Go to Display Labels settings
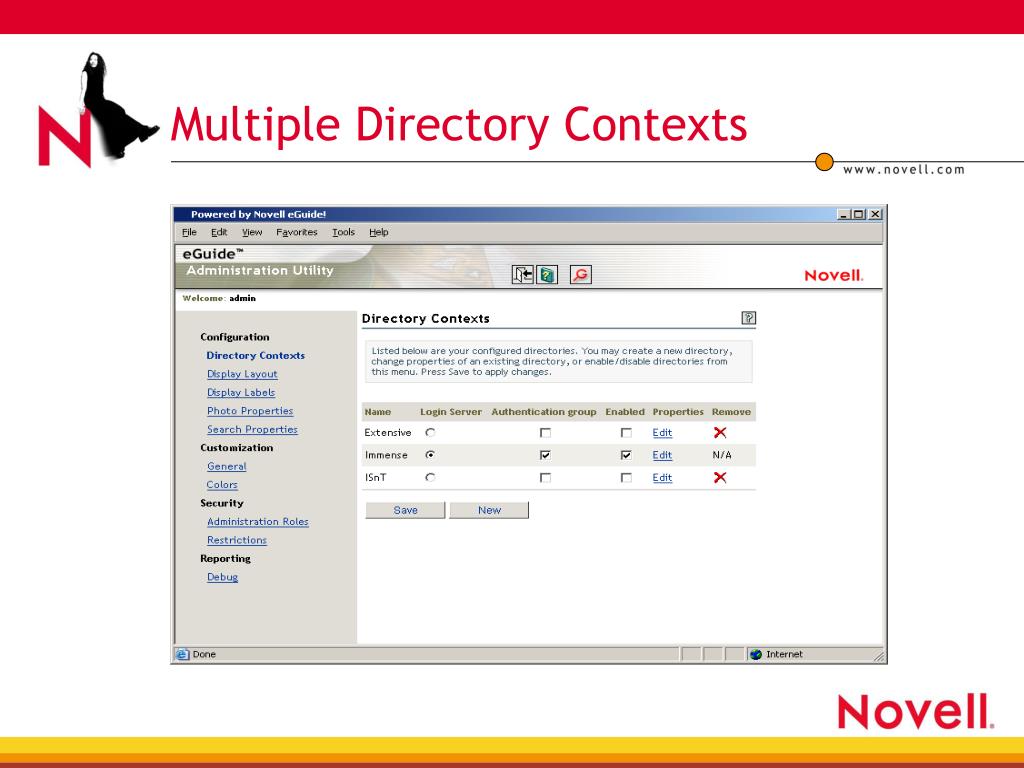The height and width of the screenshot is (768, 1024). pos(241,392)
